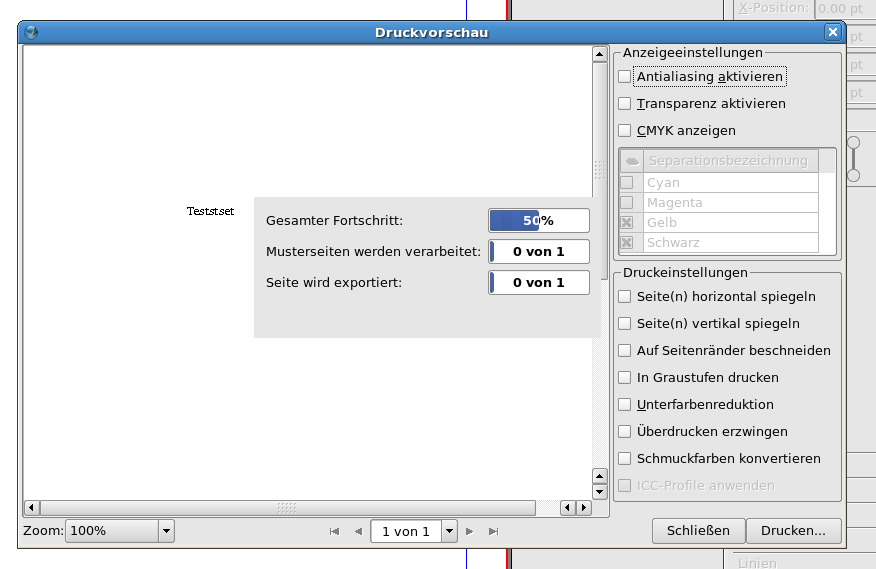Open the Zoom 100% dropdown

(x=166, y=531)
